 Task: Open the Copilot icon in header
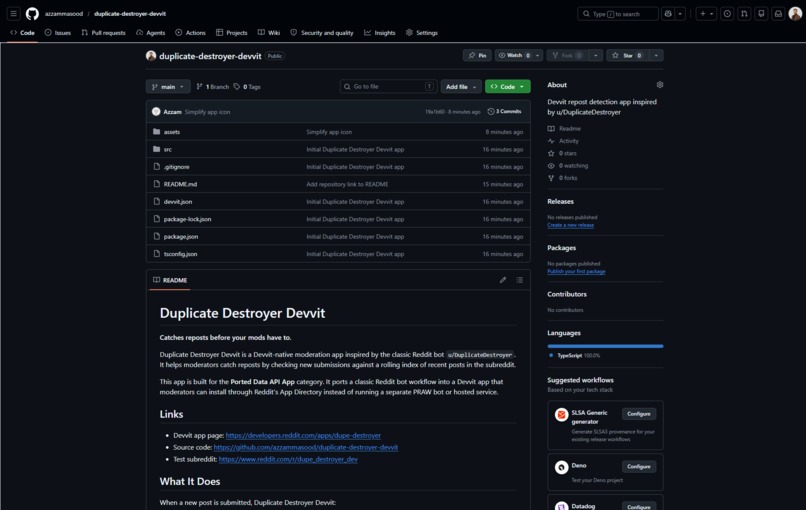pos(668,14)
